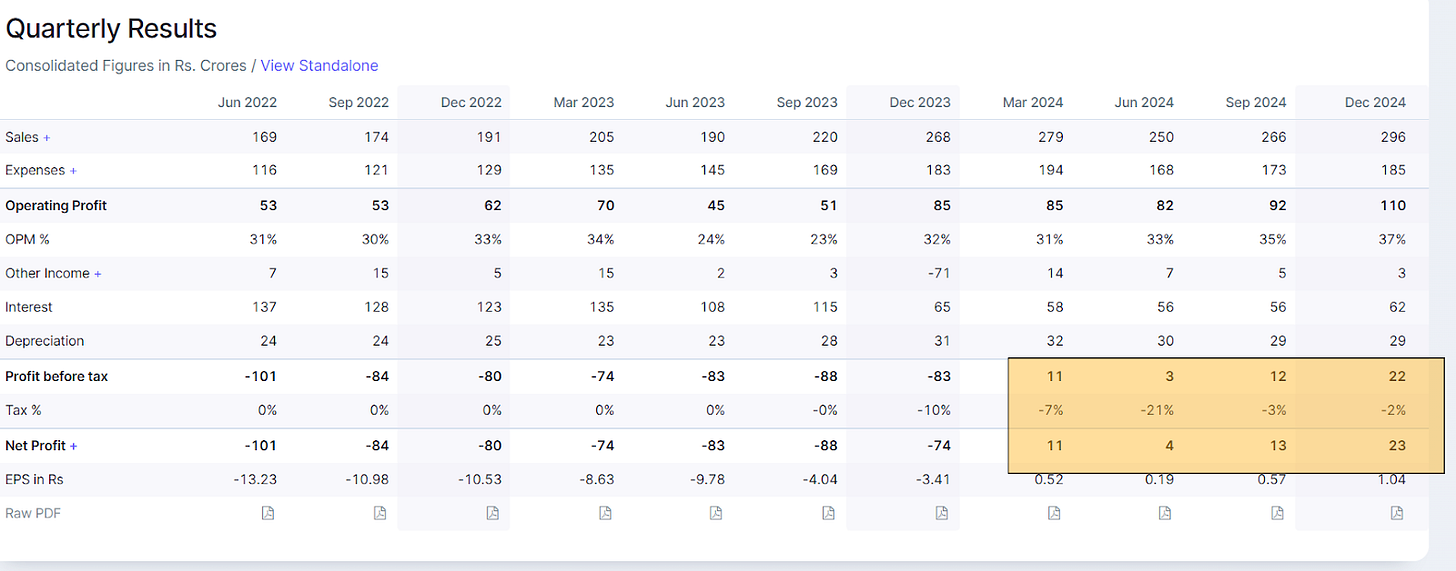Screen dimensions: 1456x571
Task: Open the Mar 2023 raw PDF icon
Action: [x=605, y=513]
